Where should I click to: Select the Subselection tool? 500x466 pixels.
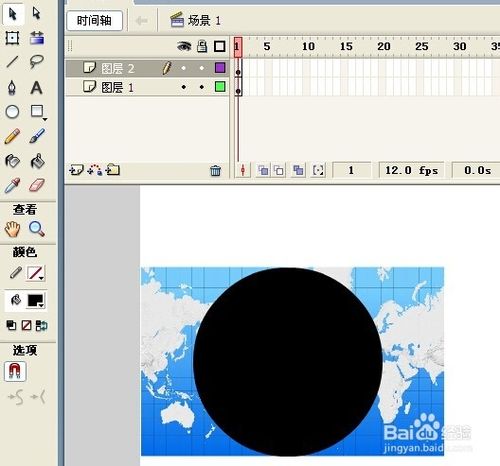(x=36, y=14)
